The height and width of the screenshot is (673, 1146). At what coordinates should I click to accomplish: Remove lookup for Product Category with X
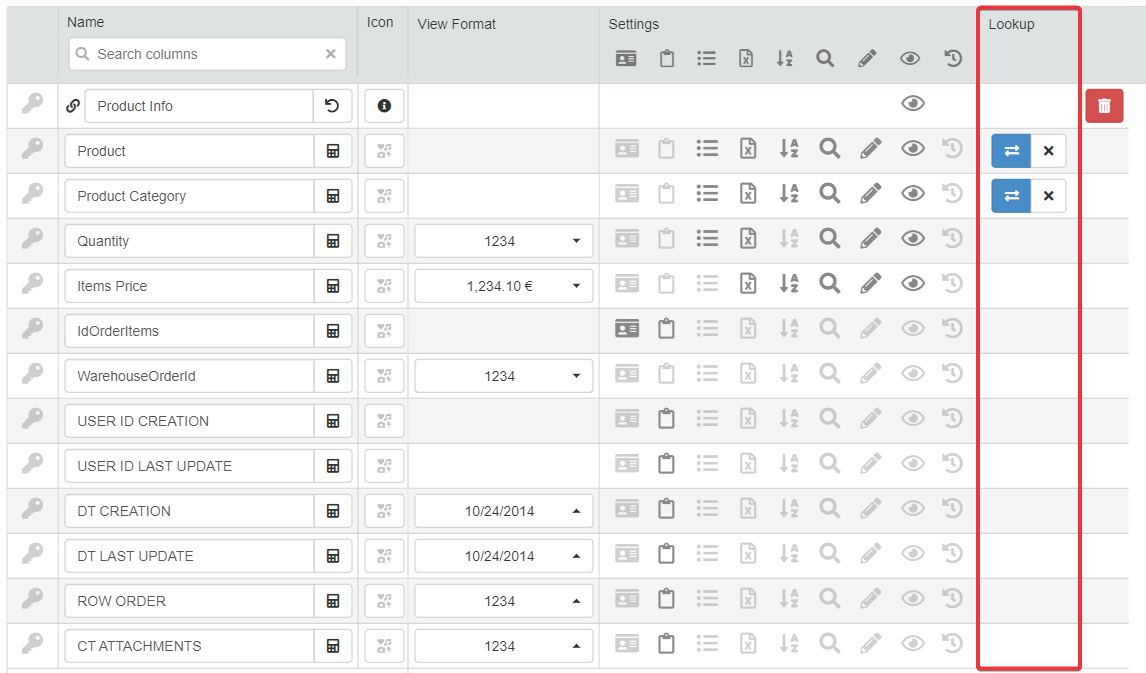[1048, 196]
